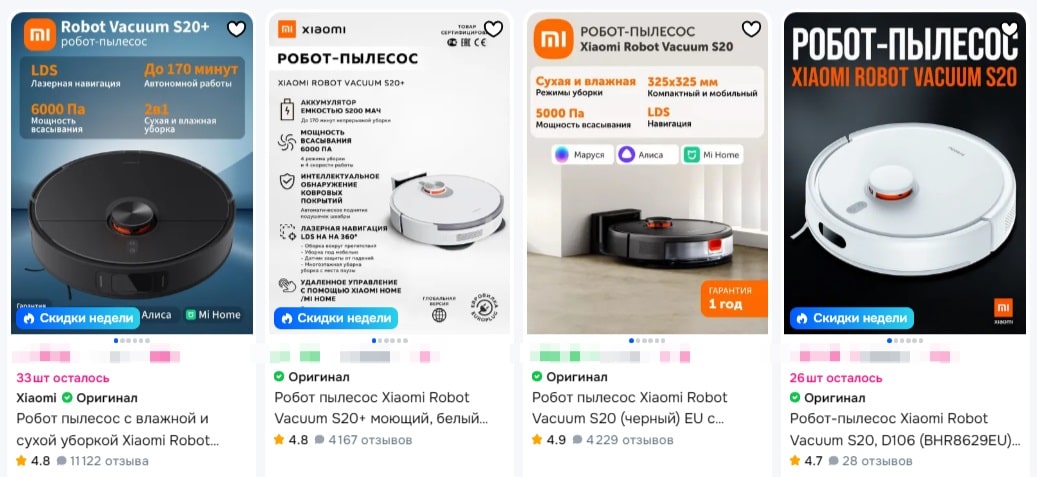The height and width of the screenshot is (477, 1037).
Task: Favorite the black Robot Vacuum S20+ with heart
Action: pyautogui.click(x=236, y=28)
